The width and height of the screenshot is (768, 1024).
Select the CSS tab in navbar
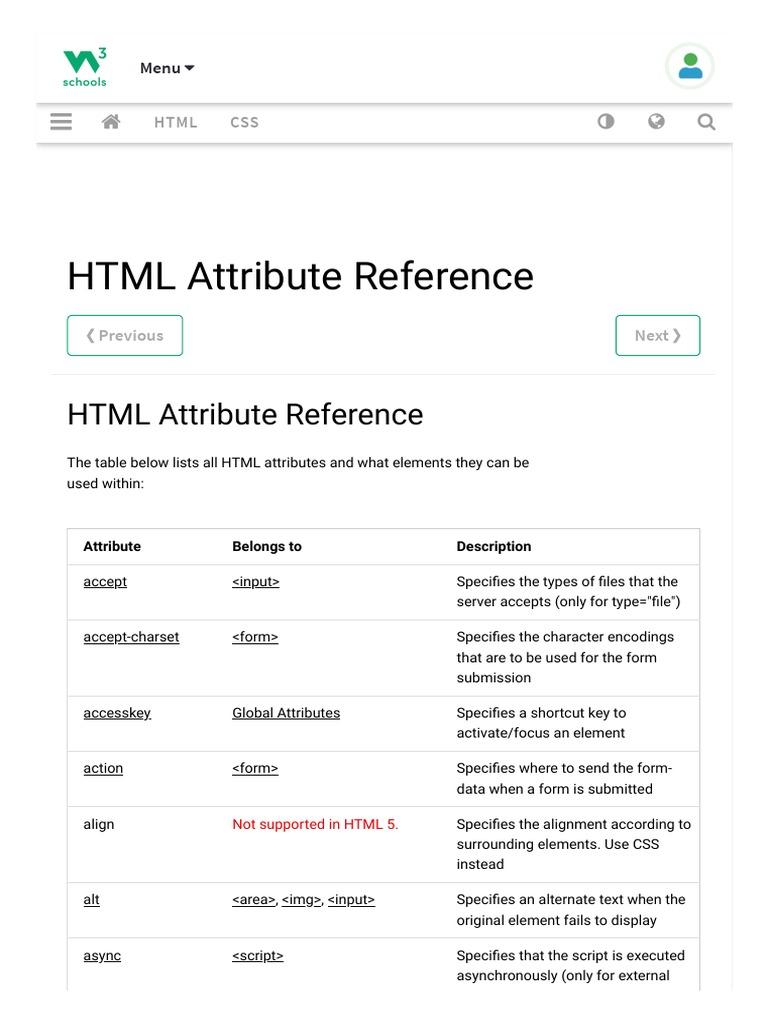[x=244, y=122]
